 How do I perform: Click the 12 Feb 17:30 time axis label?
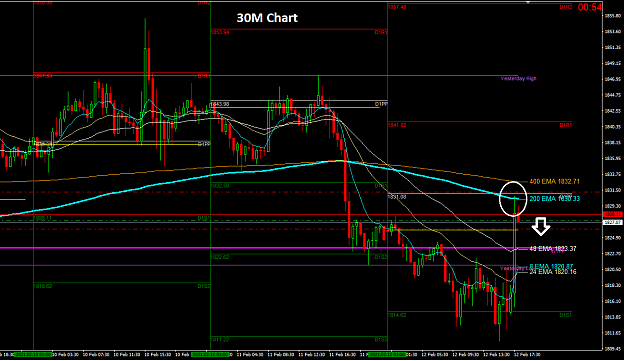click(x=527, y=354)
